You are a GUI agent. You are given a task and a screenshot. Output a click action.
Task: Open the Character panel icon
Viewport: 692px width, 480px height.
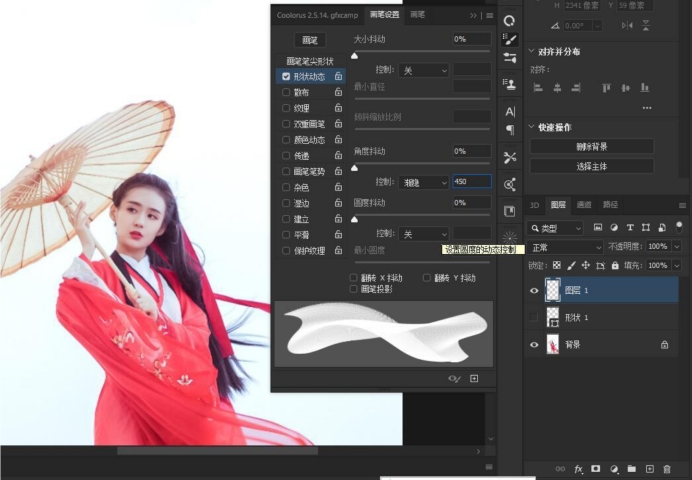coord(510,112)
